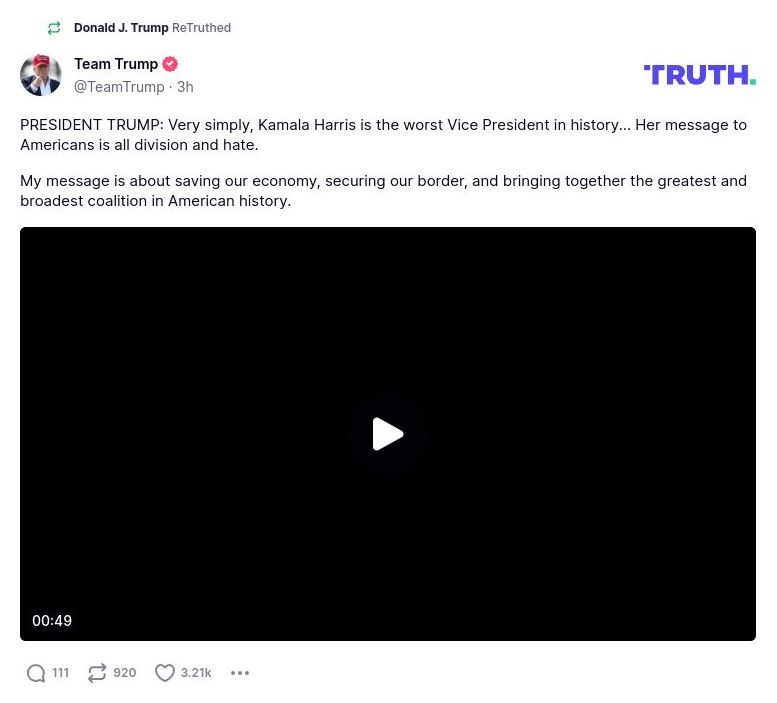The image size is (777, 703).
Task: Click the green ReTruthed arrows icon
Action: tap(54, 28)
